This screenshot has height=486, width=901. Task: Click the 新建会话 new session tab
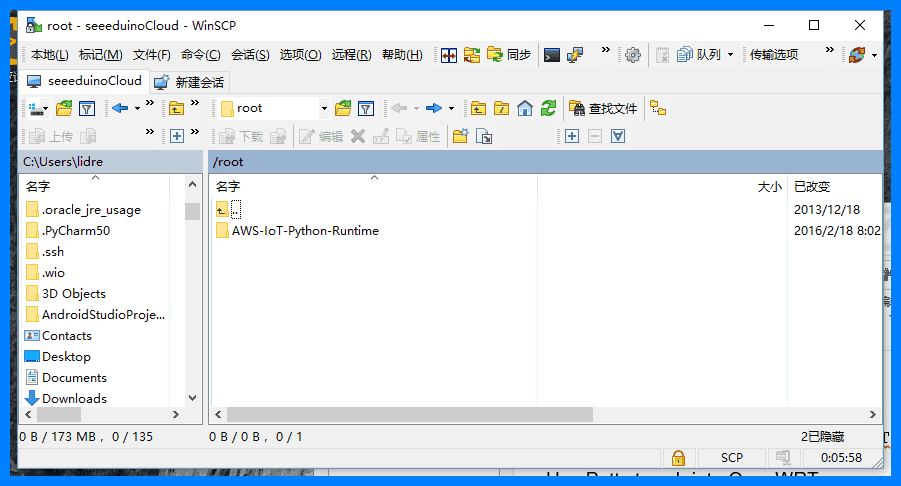tap(190, 82)
